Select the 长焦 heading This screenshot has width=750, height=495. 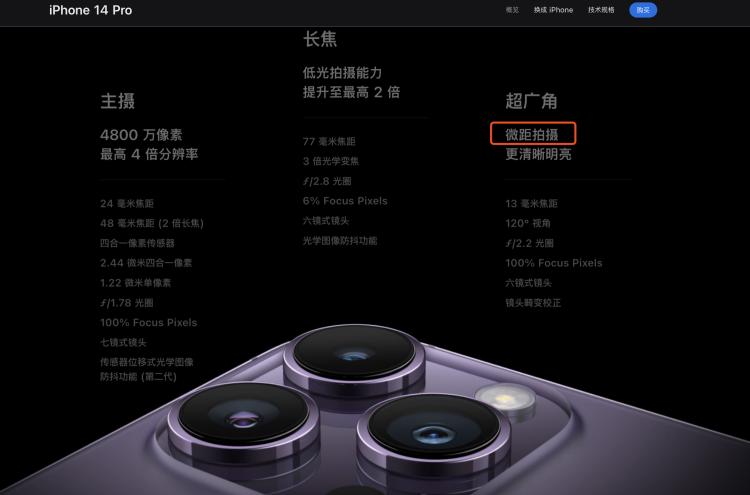click(320, 39)
